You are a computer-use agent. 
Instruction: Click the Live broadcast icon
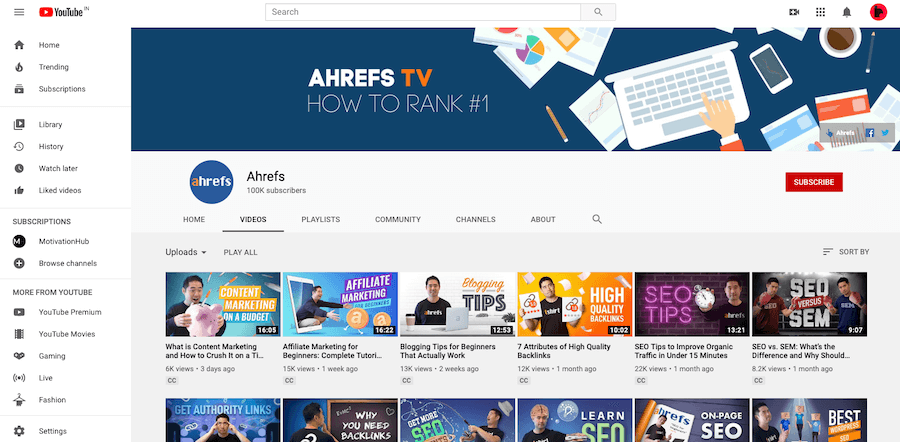(x=19, y=378)
